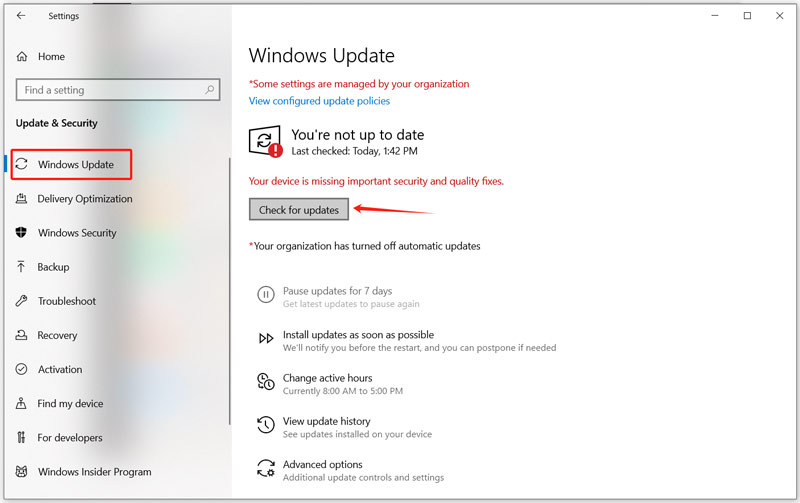Viewport: 800px width, 503px height.
Task: Click "Currently 8:00 AM to 5:00 PM" text
Action: point(343,391)
